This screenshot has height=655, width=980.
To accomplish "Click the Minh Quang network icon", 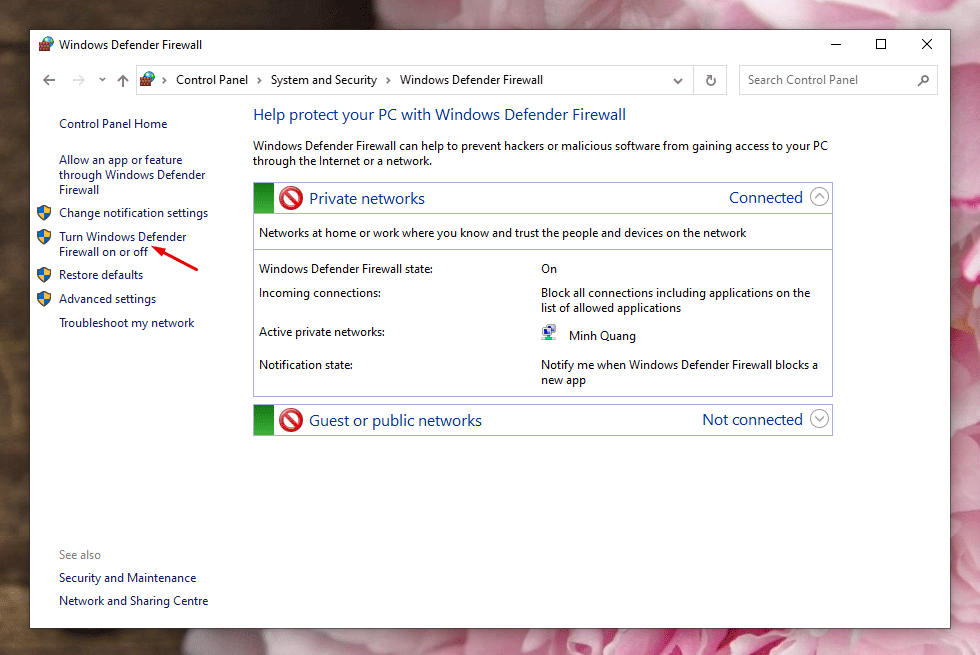I will point(550,334).
